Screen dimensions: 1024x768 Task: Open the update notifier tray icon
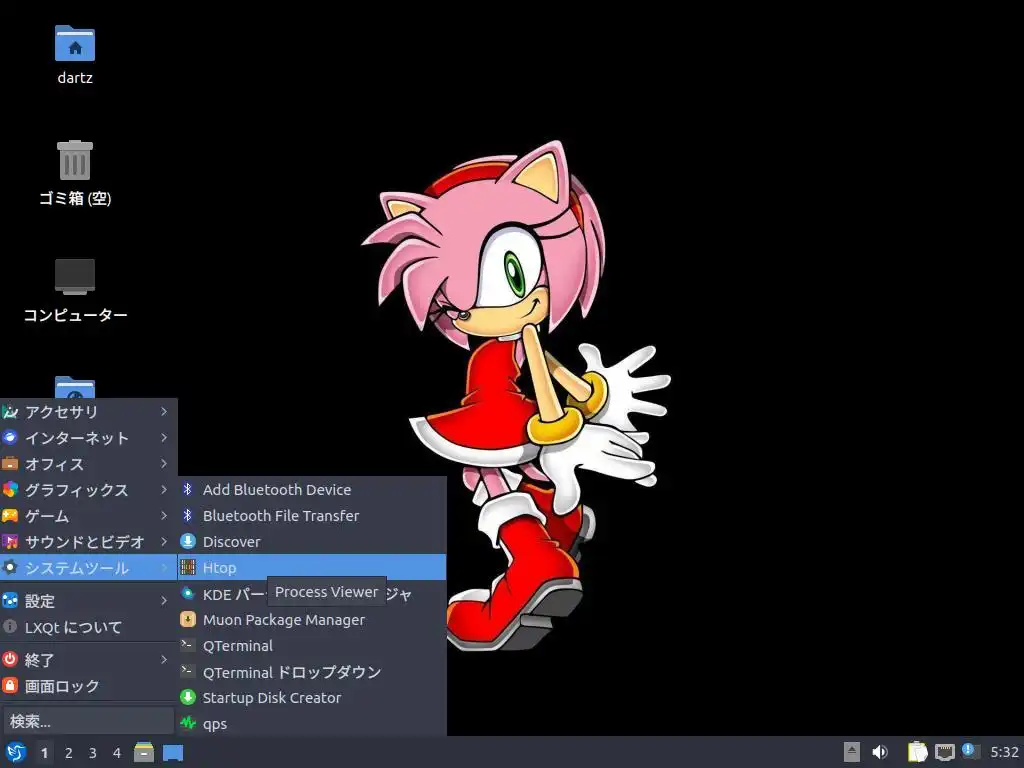coord(971,752)
